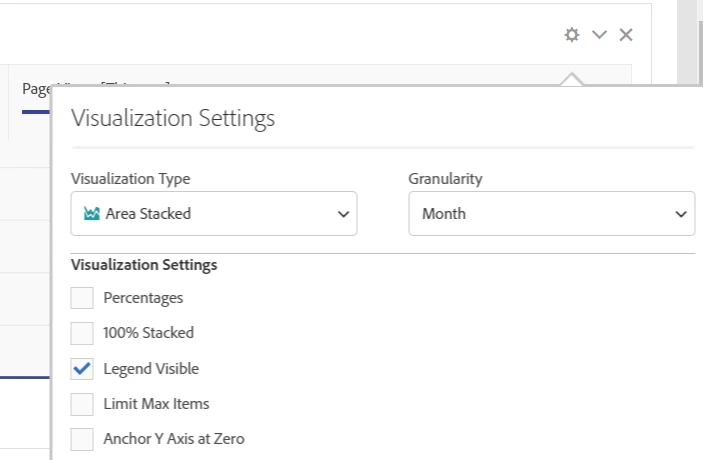This screenshot has height=460, width=703.
Task: Toggle the 100% Stacked checkbox
Action: (x=82, y=333)
